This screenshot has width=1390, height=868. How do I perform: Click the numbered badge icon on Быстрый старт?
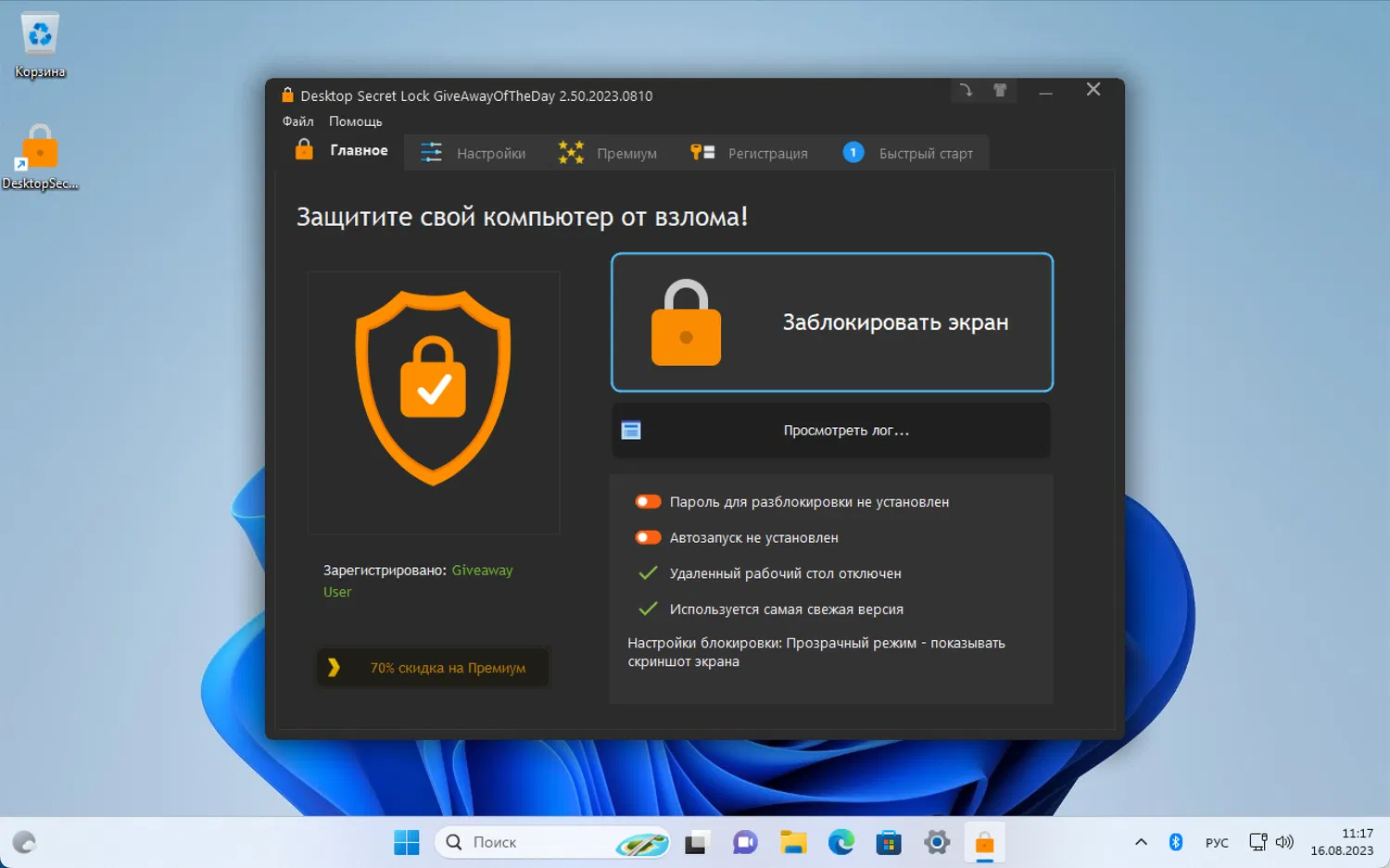click(853, 152)
